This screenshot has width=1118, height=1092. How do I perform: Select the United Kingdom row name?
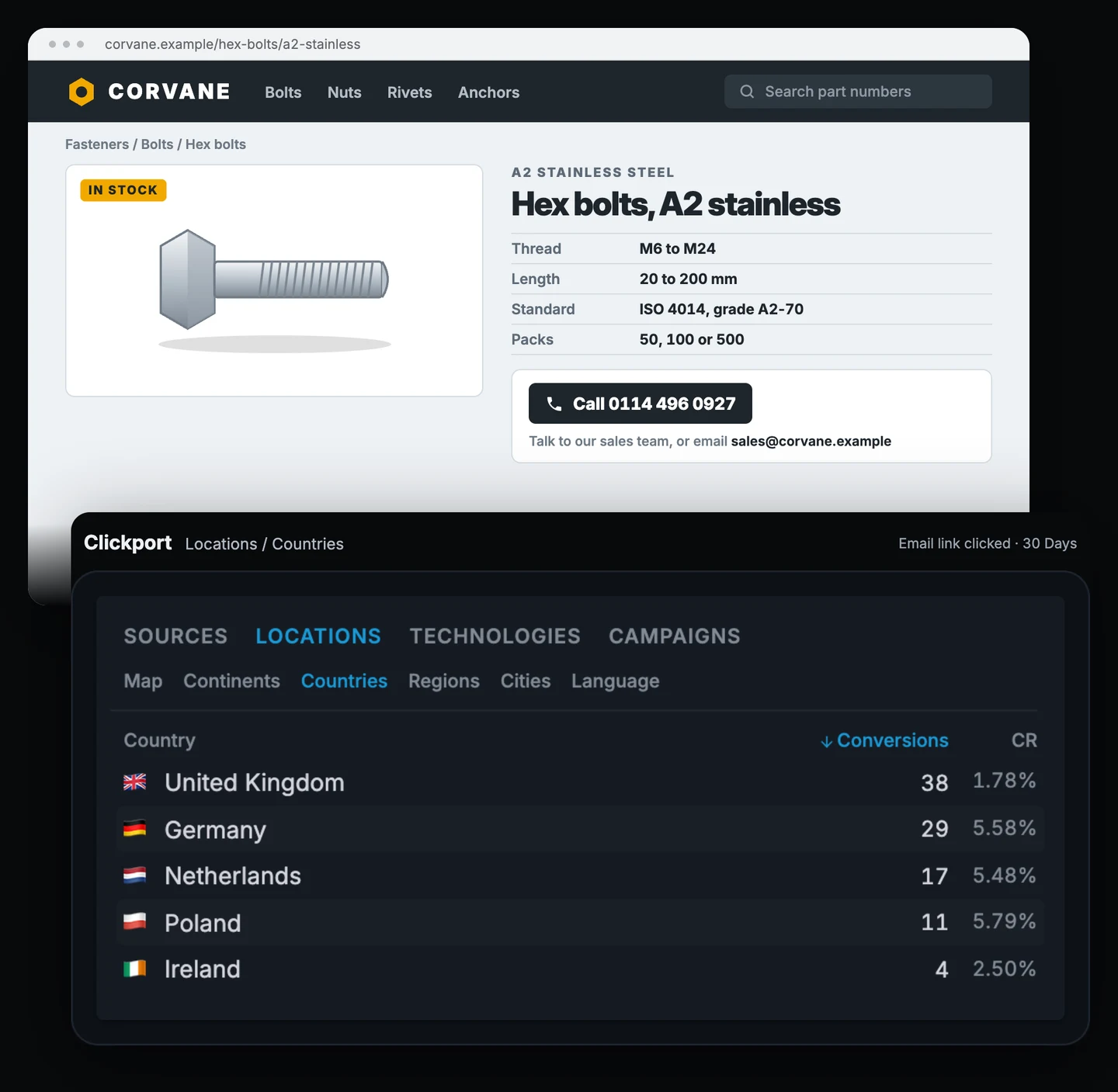(x=255, y=782)
